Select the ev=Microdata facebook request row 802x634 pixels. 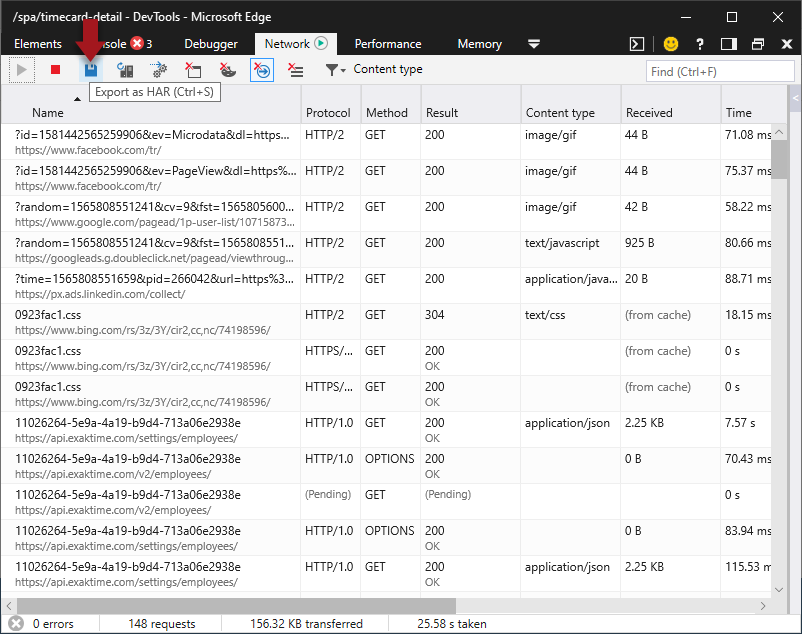tap(386, 142)
